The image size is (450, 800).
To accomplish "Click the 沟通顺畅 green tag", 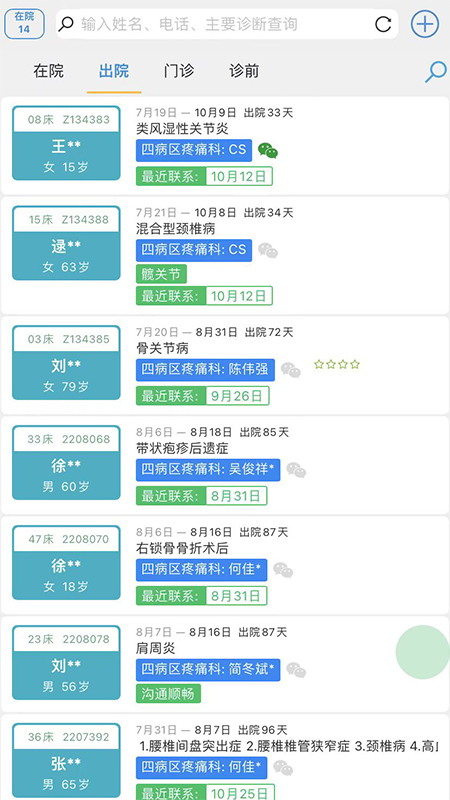I will (x=168, y=693).
